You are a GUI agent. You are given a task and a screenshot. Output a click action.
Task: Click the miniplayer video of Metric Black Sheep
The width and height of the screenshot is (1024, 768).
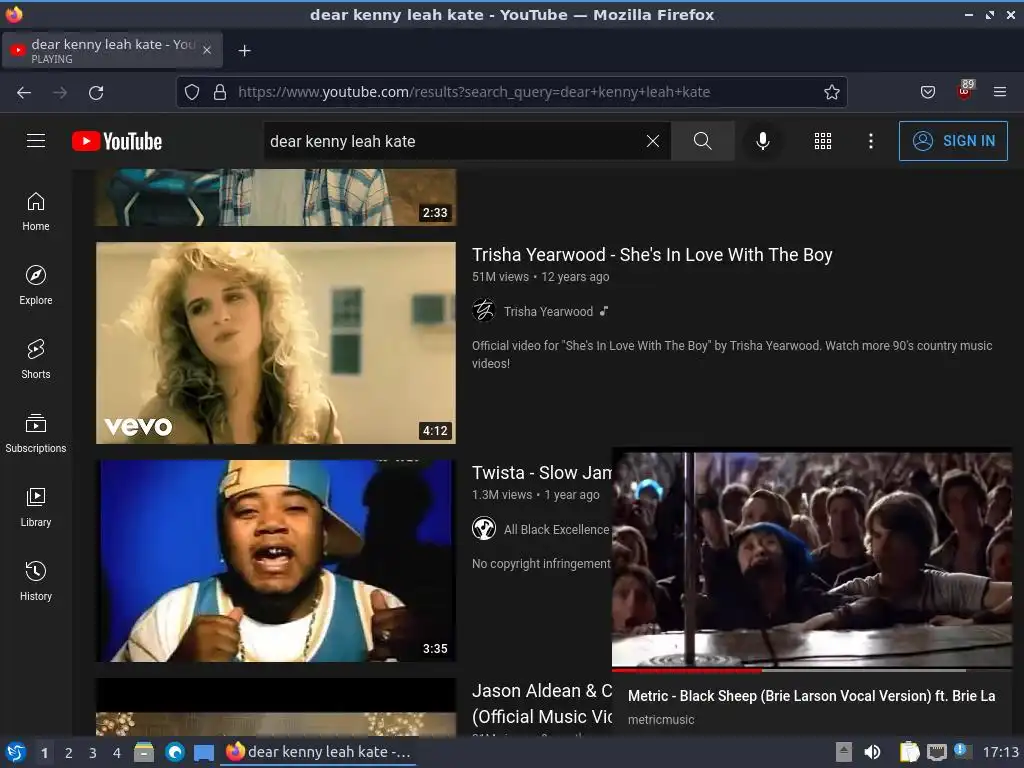click(x=812, y=559)
